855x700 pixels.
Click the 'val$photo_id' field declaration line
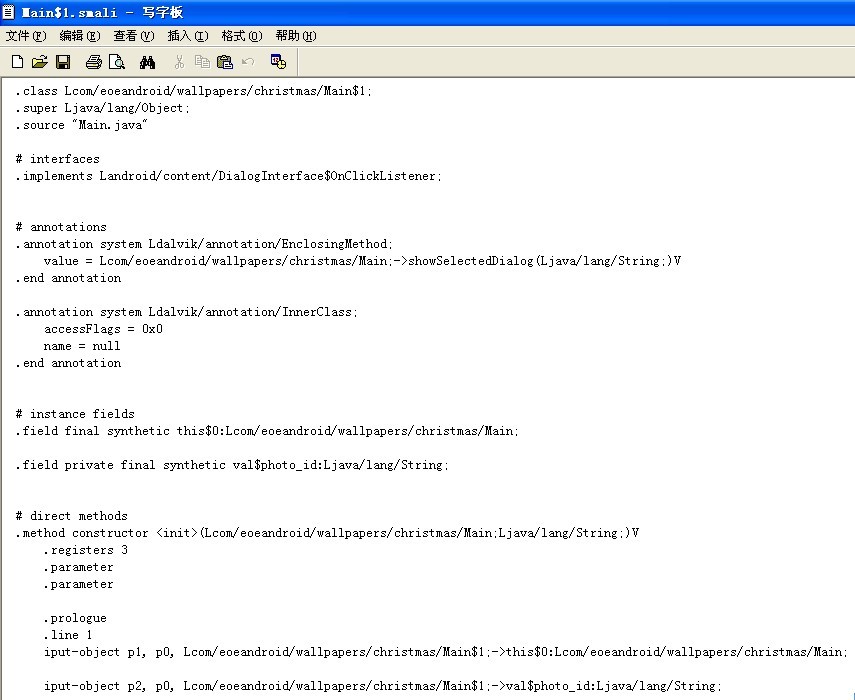point(232,465)
